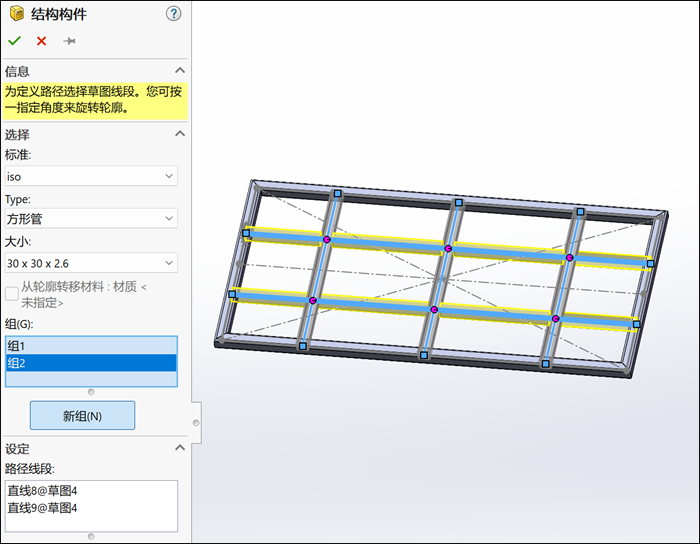The width and height of the screenshot is (700, 544).
Task: Open help via the question mark icon
Action: 174,14
